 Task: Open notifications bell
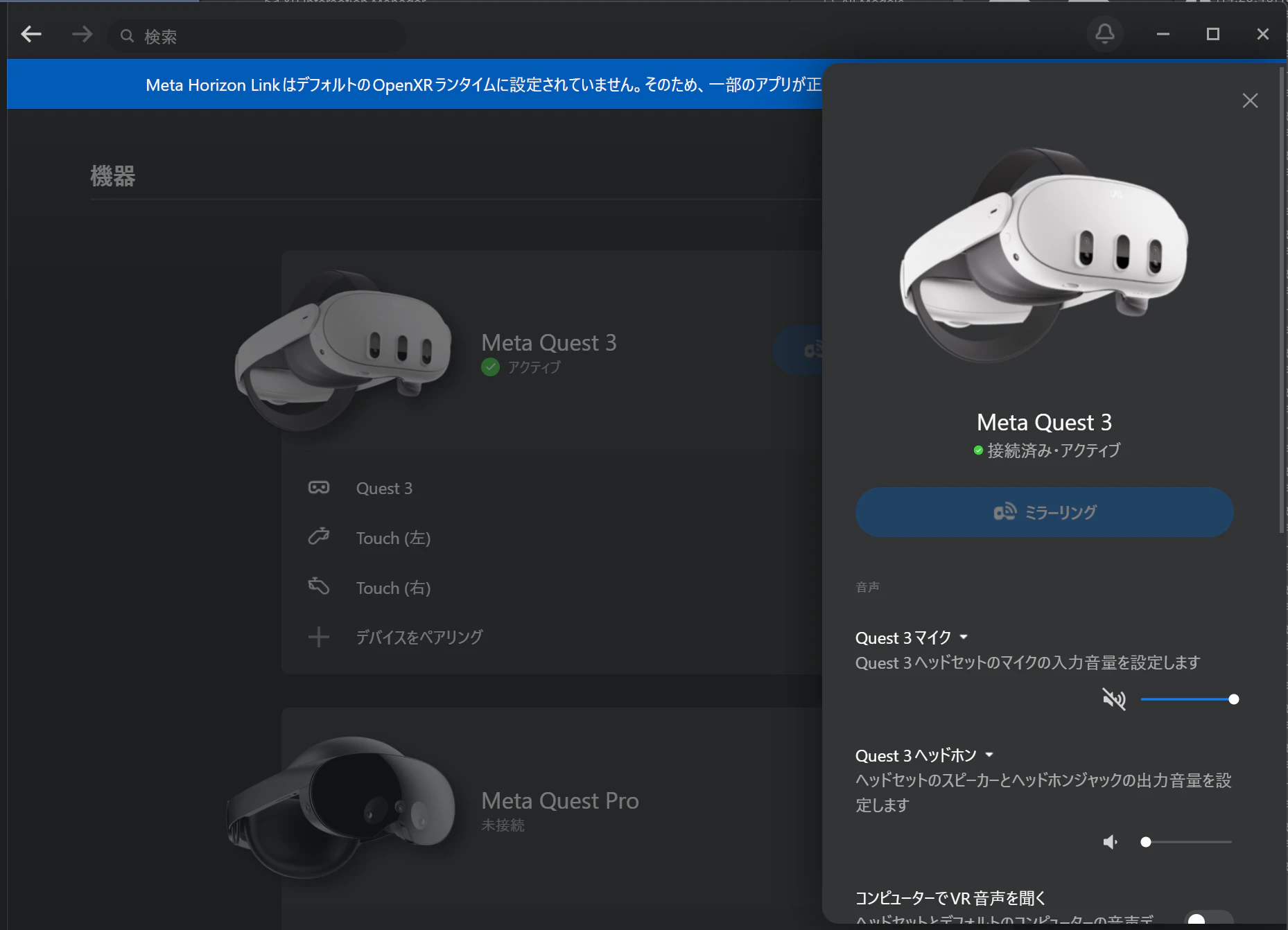click(1104, 33)
